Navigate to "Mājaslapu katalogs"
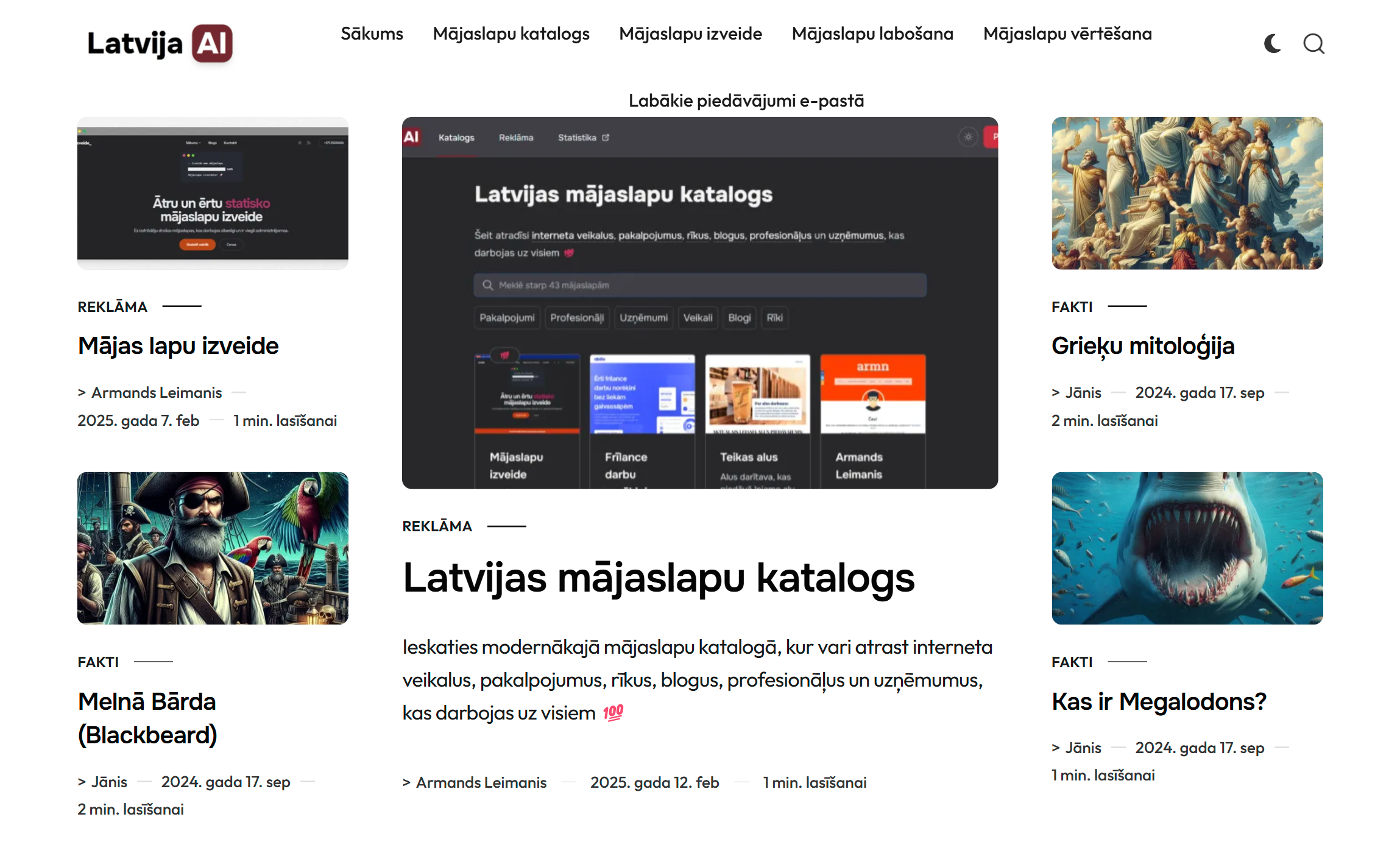This screenshot has height=842, width=1400. point(511,34)
